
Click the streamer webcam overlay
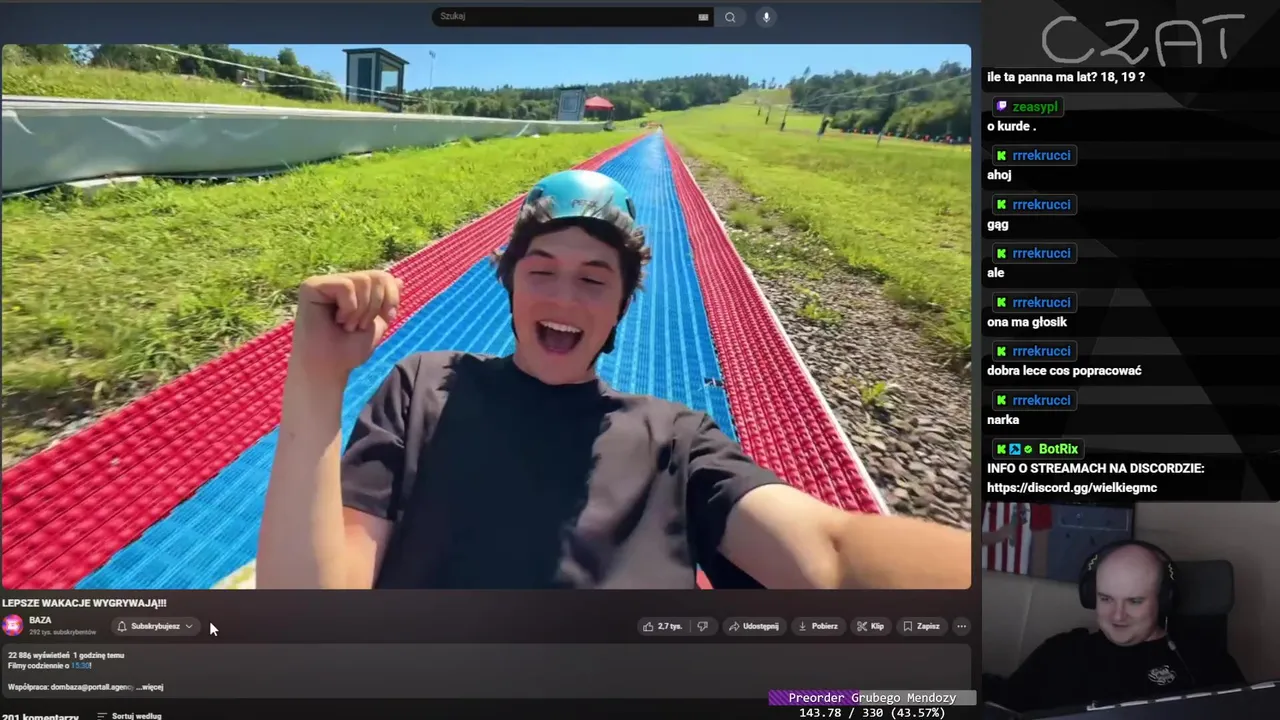[1131, 611]
